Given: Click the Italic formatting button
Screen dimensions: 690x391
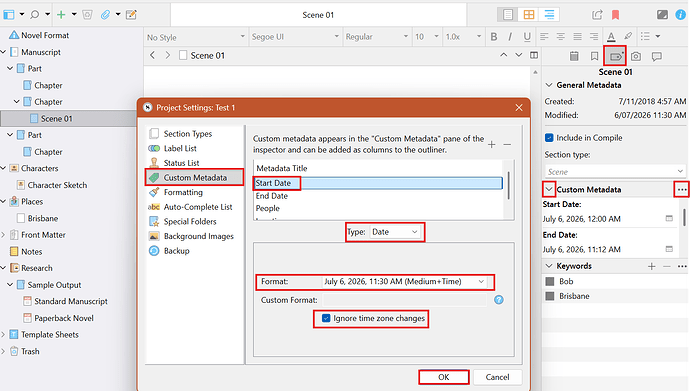Looking at the screenshot, I should pos(510,37).
